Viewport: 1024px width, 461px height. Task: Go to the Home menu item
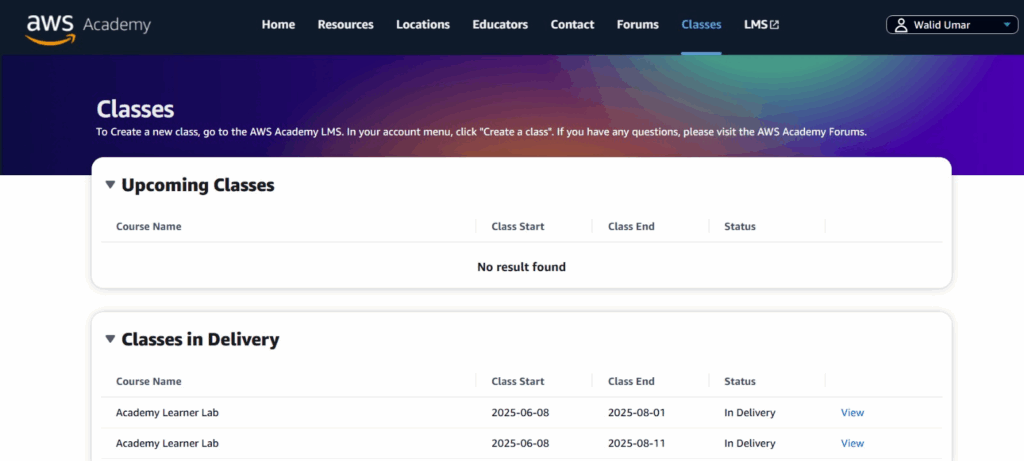(x=278, y=25)
